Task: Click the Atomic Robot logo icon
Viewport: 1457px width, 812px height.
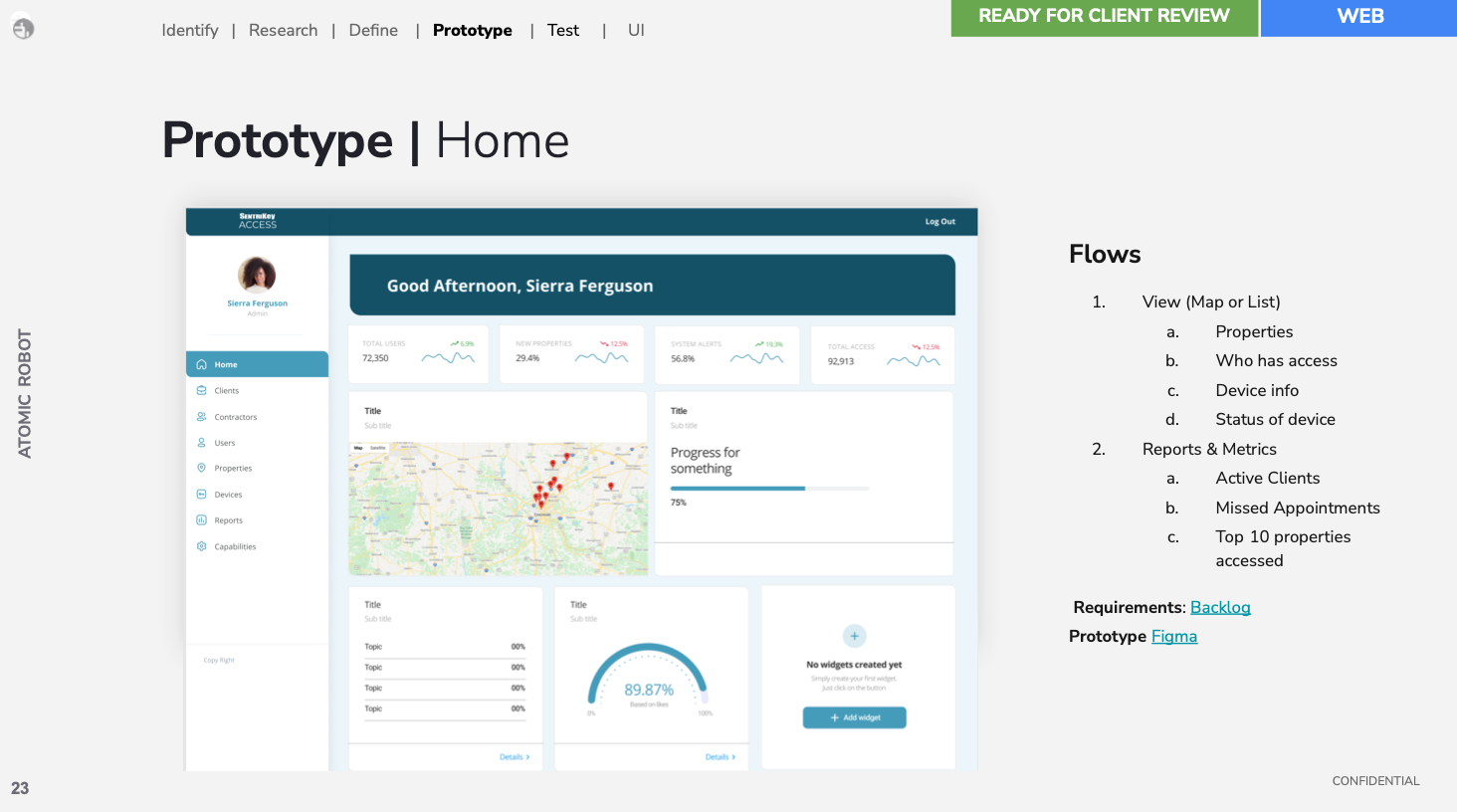Action: [x=23, y=29]
